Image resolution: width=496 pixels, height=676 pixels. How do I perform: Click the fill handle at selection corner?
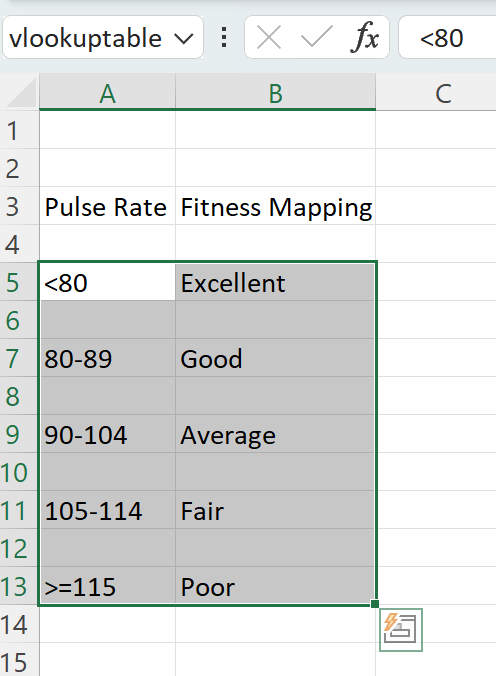375,604
